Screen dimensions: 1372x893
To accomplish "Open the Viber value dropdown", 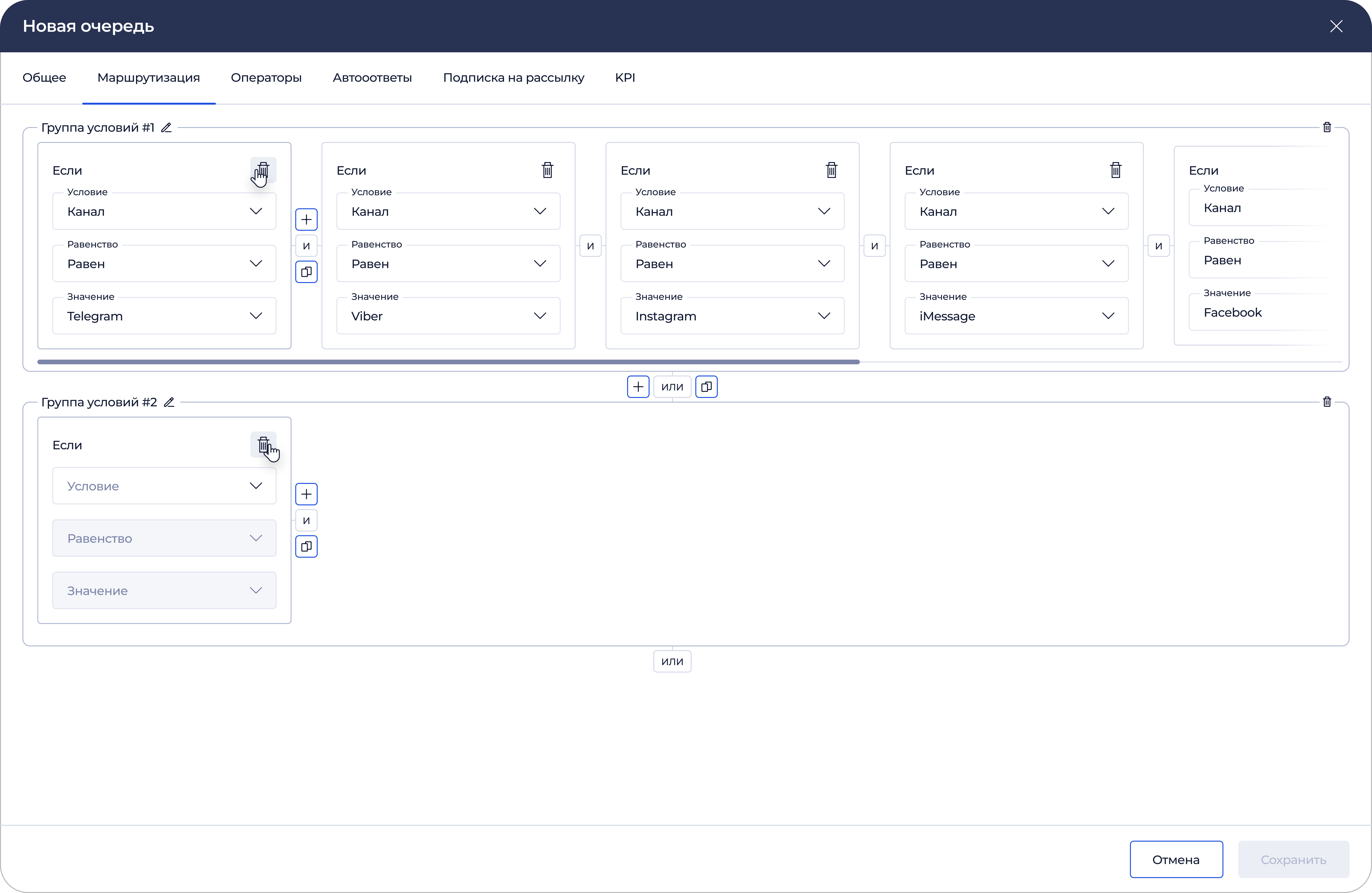I will [449, 316].
